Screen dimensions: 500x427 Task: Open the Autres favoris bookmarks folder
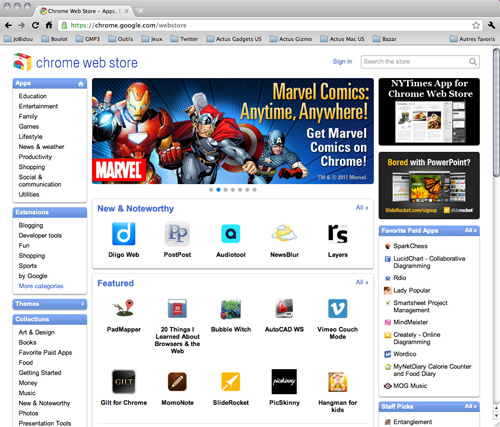click(472, 39)
